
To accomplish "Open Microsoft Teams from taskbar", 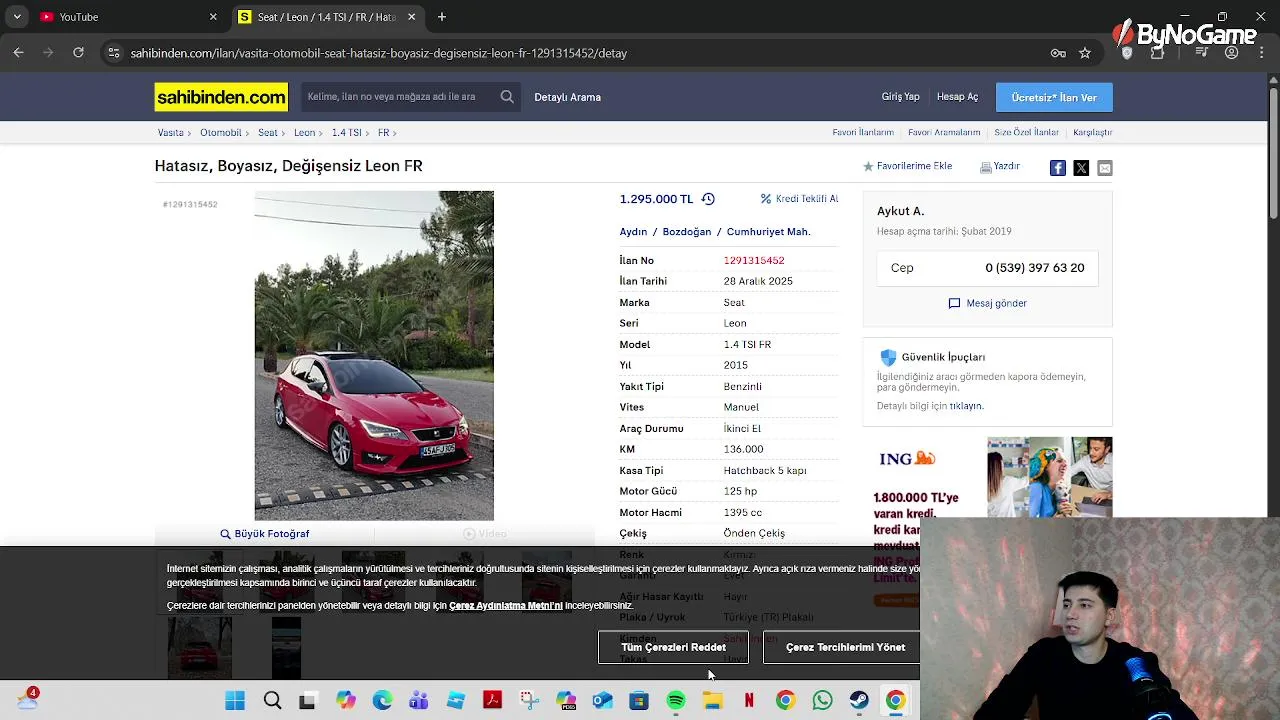I will (419, 701).
